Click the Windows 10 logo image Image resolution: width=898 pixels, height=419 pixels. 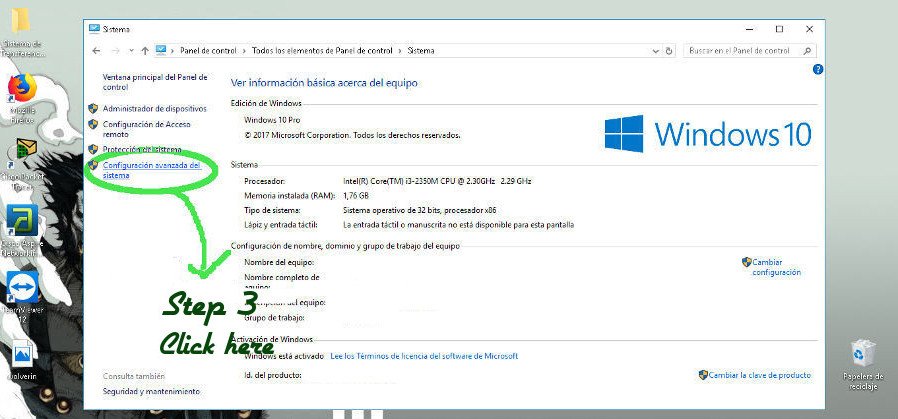tap(708, 134)
